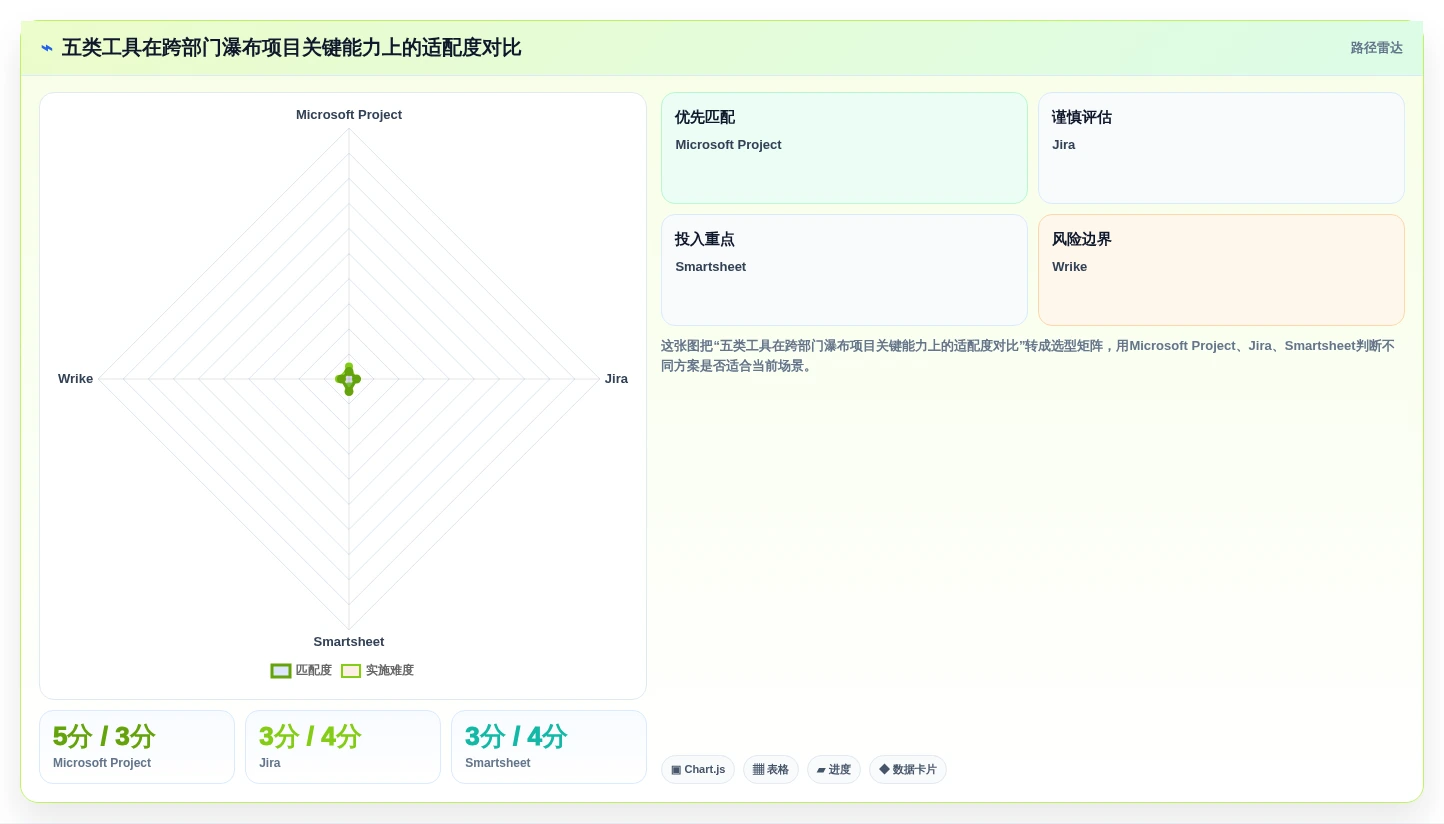Click the Microsoft Project radar axis label

point(349,115)
